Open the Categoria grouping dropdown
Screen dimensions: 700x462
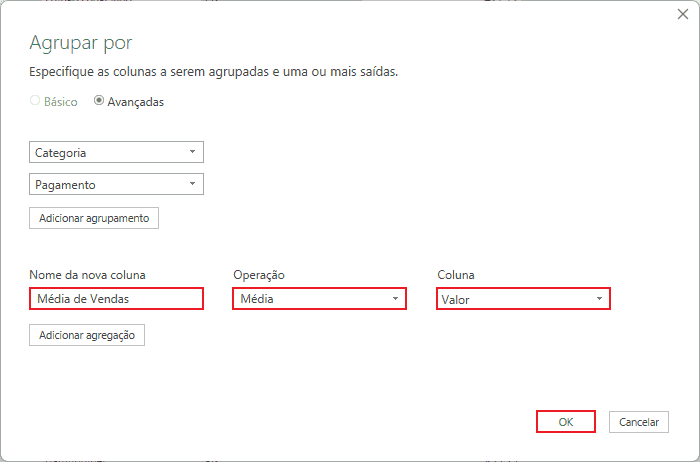[116, 152]
